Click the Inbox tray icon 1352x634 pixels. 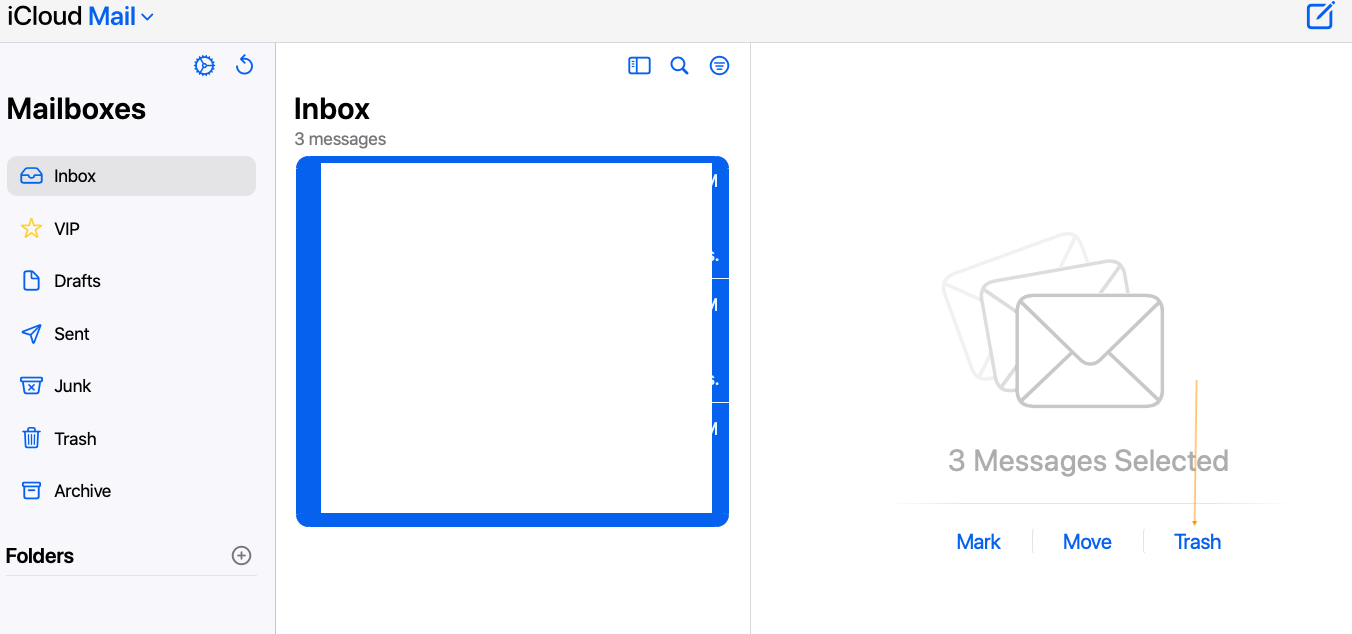(x=32, y=176)
